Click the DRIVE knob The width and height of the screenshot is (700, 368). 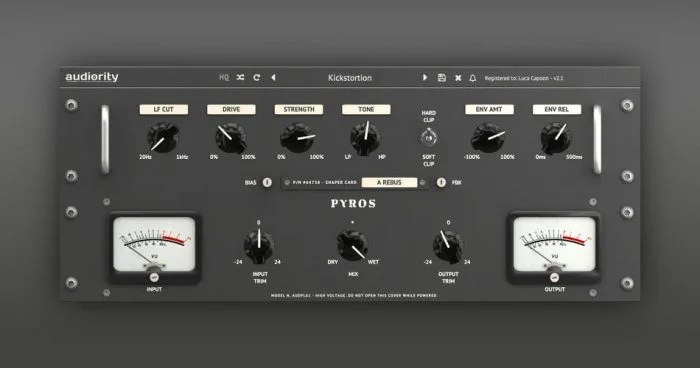[x=231, y=138]
